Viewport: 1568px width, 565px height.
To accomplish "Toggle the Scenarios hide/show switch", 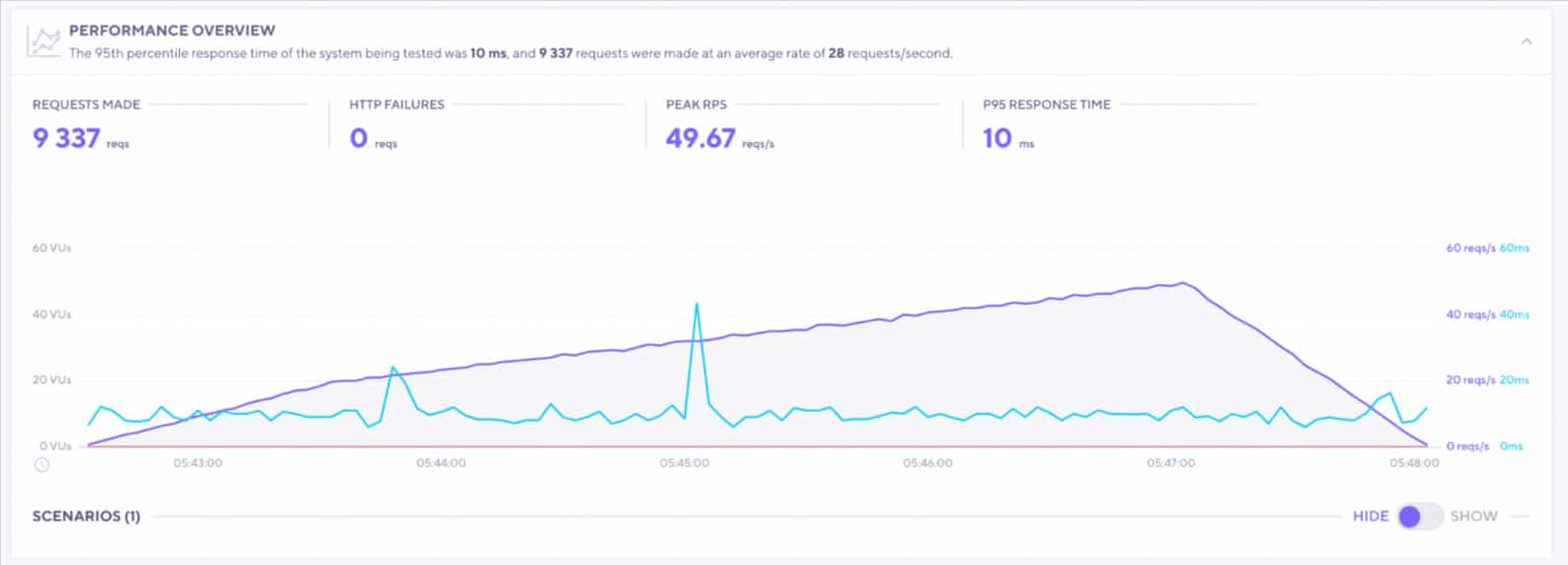I will coord(1419,517).
